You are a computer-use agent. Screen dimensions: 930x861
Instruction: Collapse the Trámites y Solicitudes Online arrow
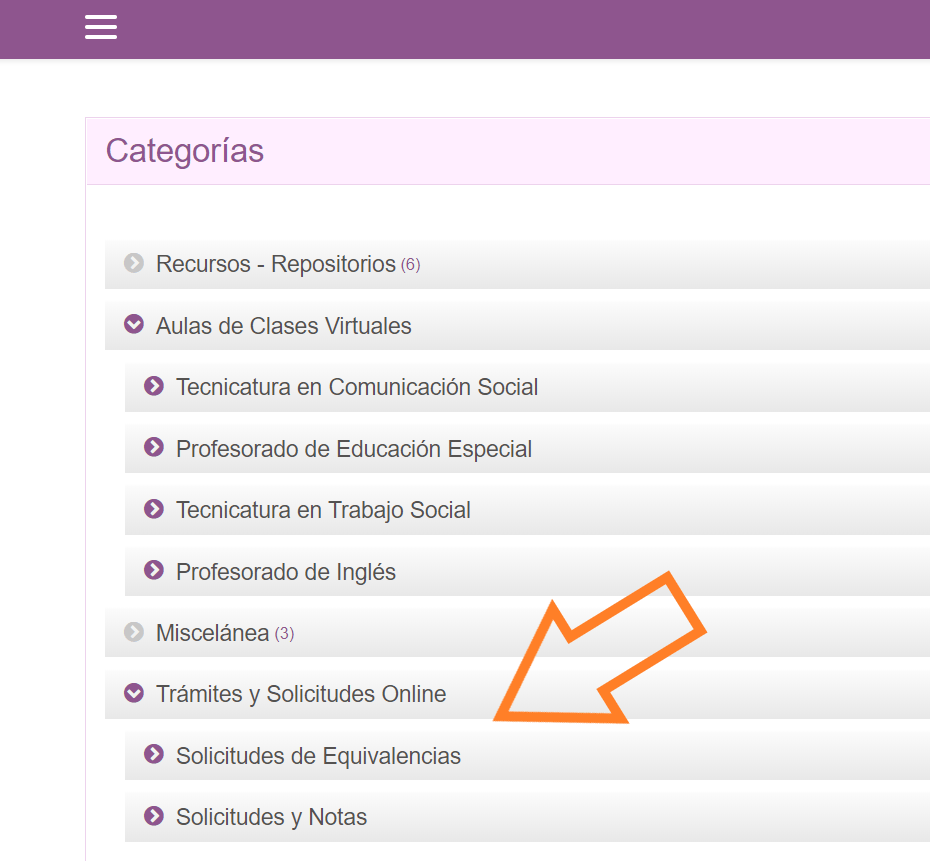point(134,693)
